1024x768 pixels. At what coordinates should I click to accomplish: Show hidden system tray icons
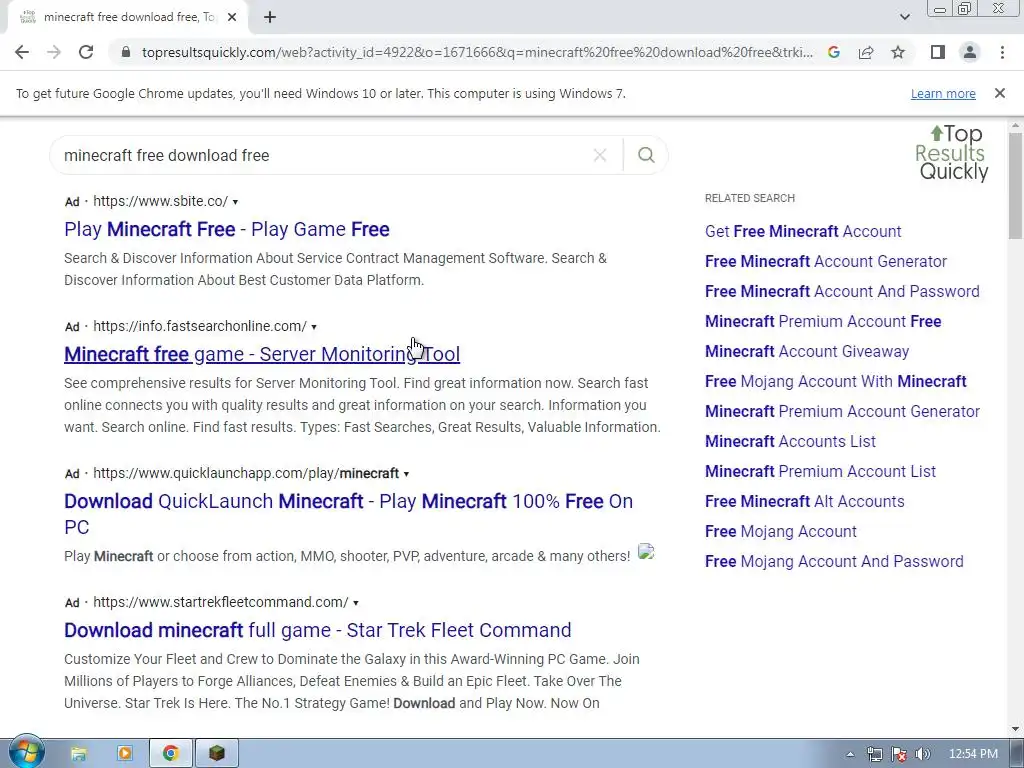click(x=850, y=754)
